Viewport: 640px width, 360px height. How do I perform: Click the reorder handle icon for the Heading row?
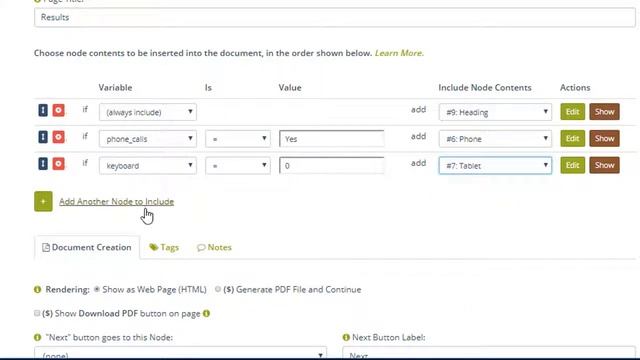pyautogui.click(x=43, y=110)
